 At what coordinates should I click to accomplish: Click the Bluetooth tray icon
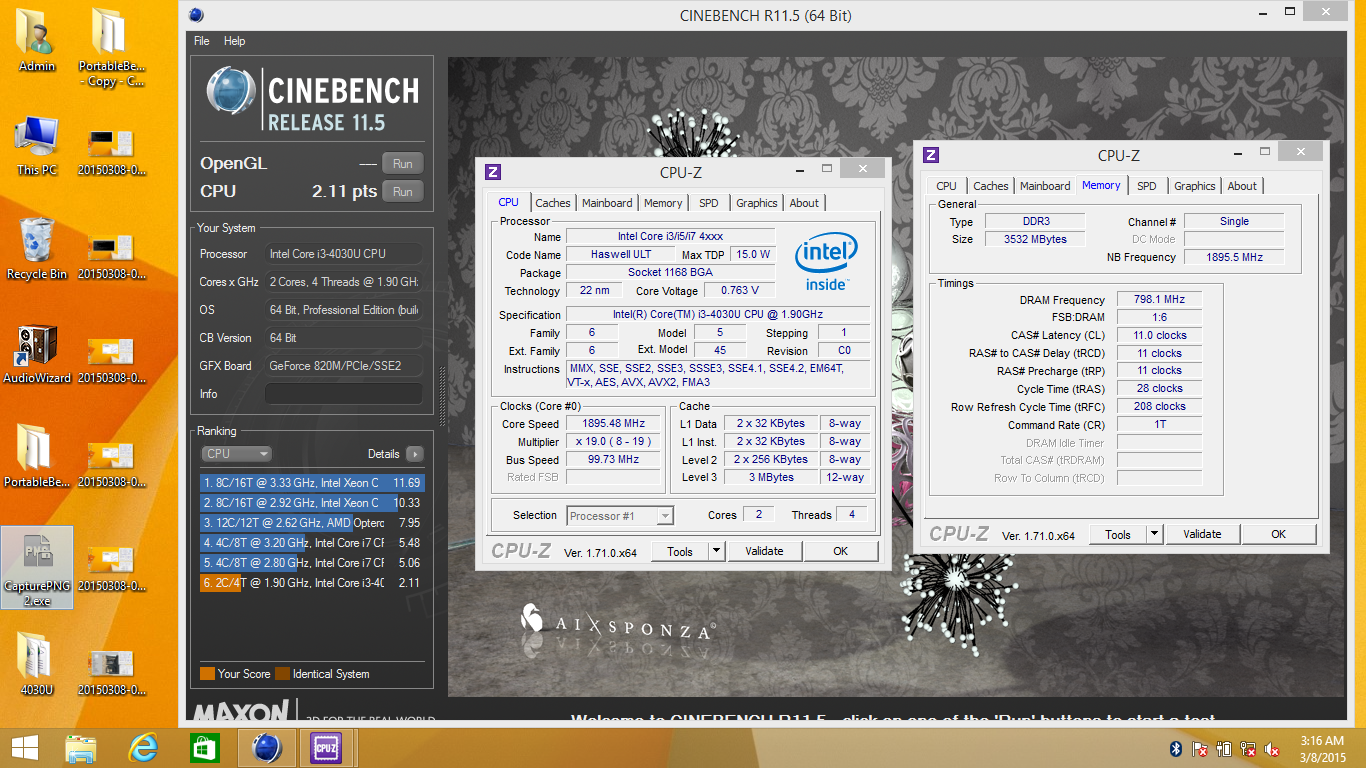pyautogui.click(x=1176, y=749)
